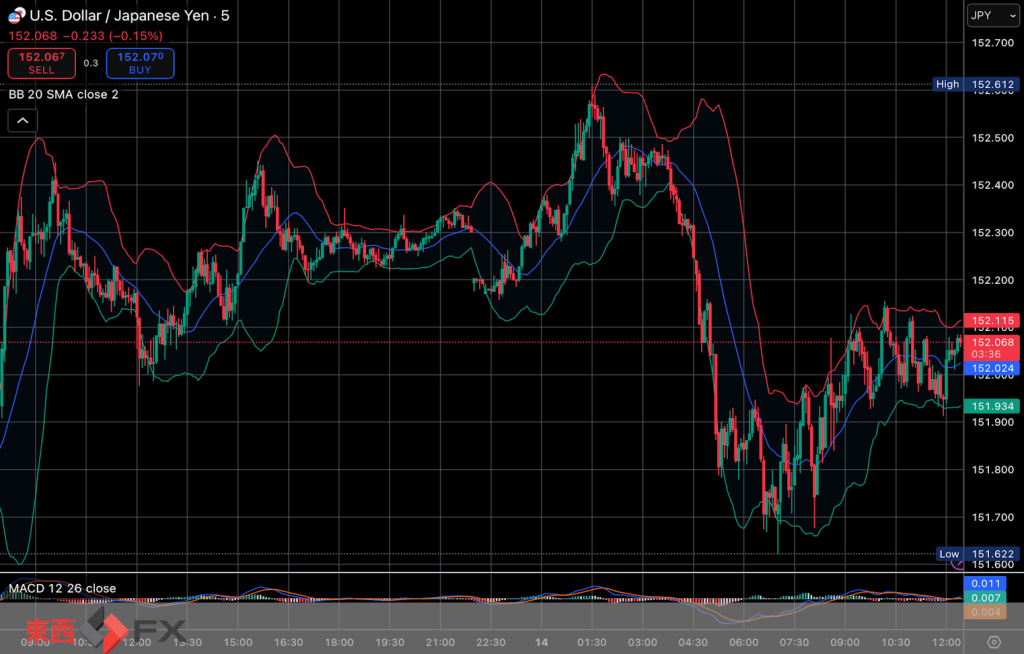This screenshot has width=1024, height=654.
Task: Click the BB 20 SMA close 2 indicator label
Action: point(63,94)
